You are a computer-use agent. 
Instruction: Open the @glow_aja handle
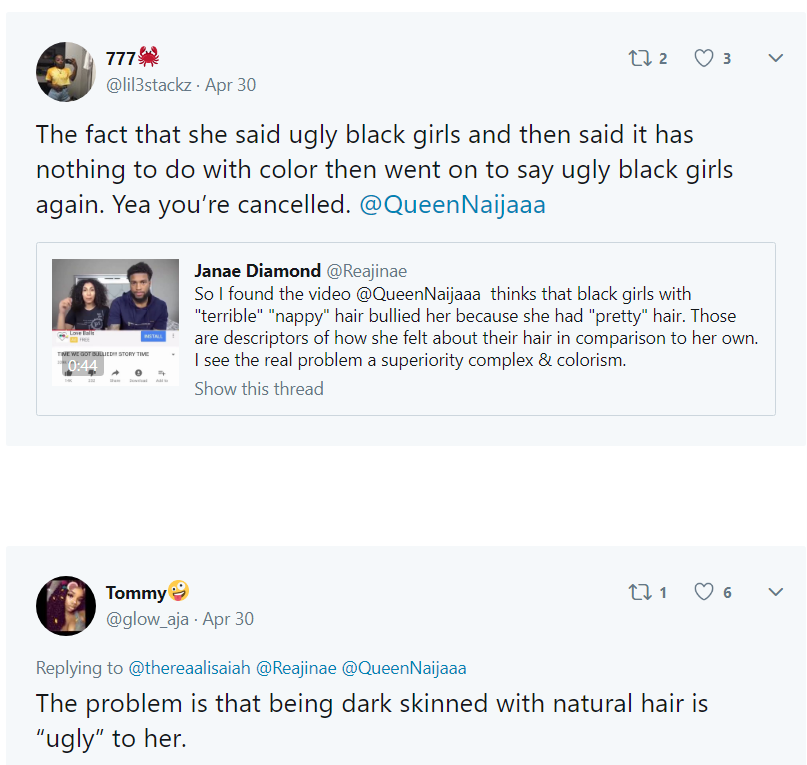point(147,619)
